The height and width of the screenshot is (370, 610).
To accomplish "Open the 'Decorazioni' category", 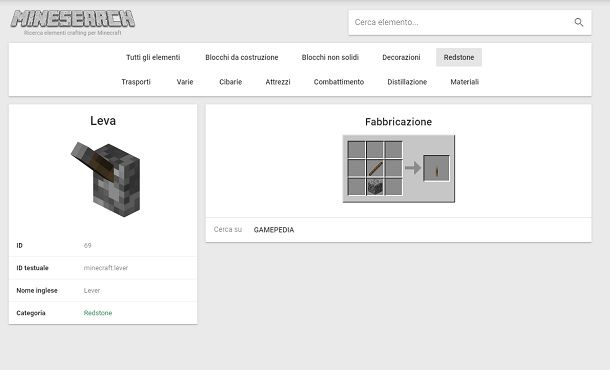I will pyautogui.click(x=401, y=57).
